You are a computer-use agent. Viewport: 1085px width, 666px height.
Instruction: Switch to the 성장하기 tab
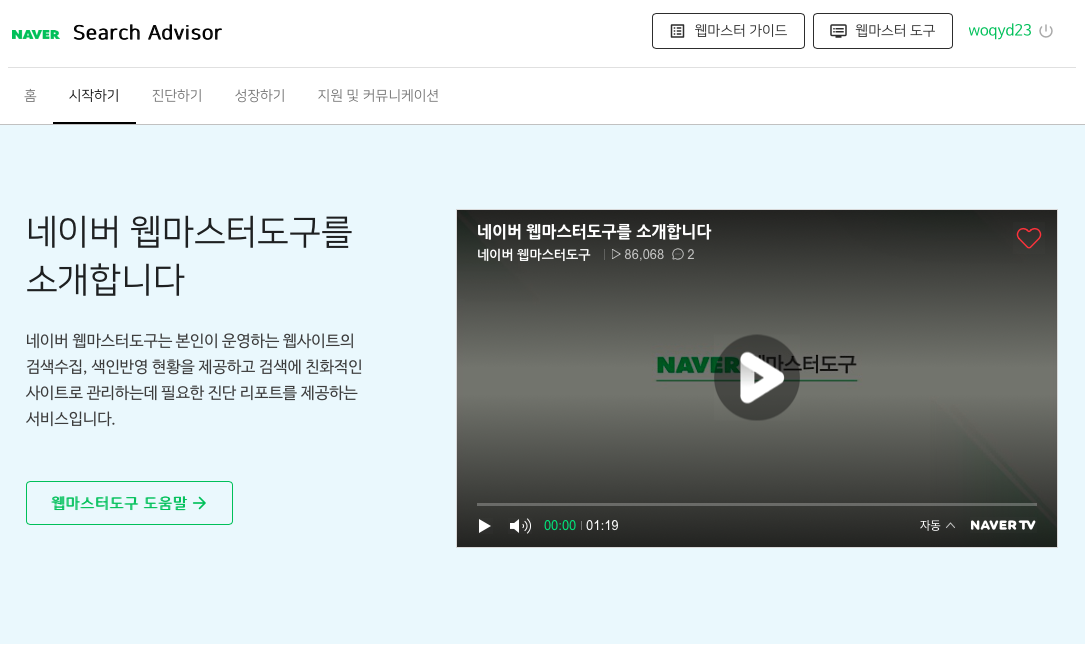click(260, 96)
